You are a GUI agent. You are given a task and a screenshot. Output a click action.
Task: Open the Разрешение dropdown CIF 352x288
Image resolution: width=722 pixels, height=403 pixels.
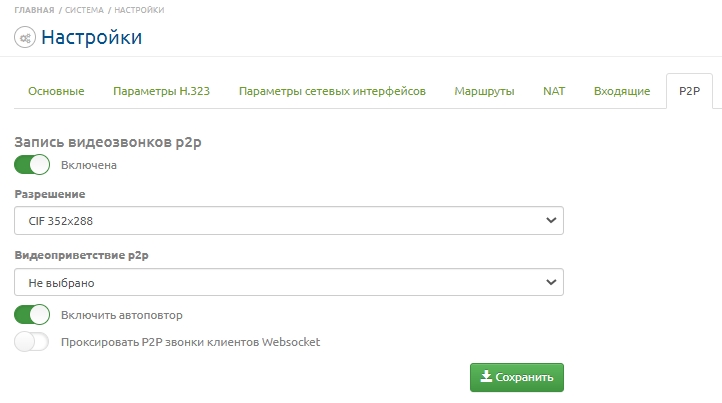pyautogui.click(x=289, y=221)
